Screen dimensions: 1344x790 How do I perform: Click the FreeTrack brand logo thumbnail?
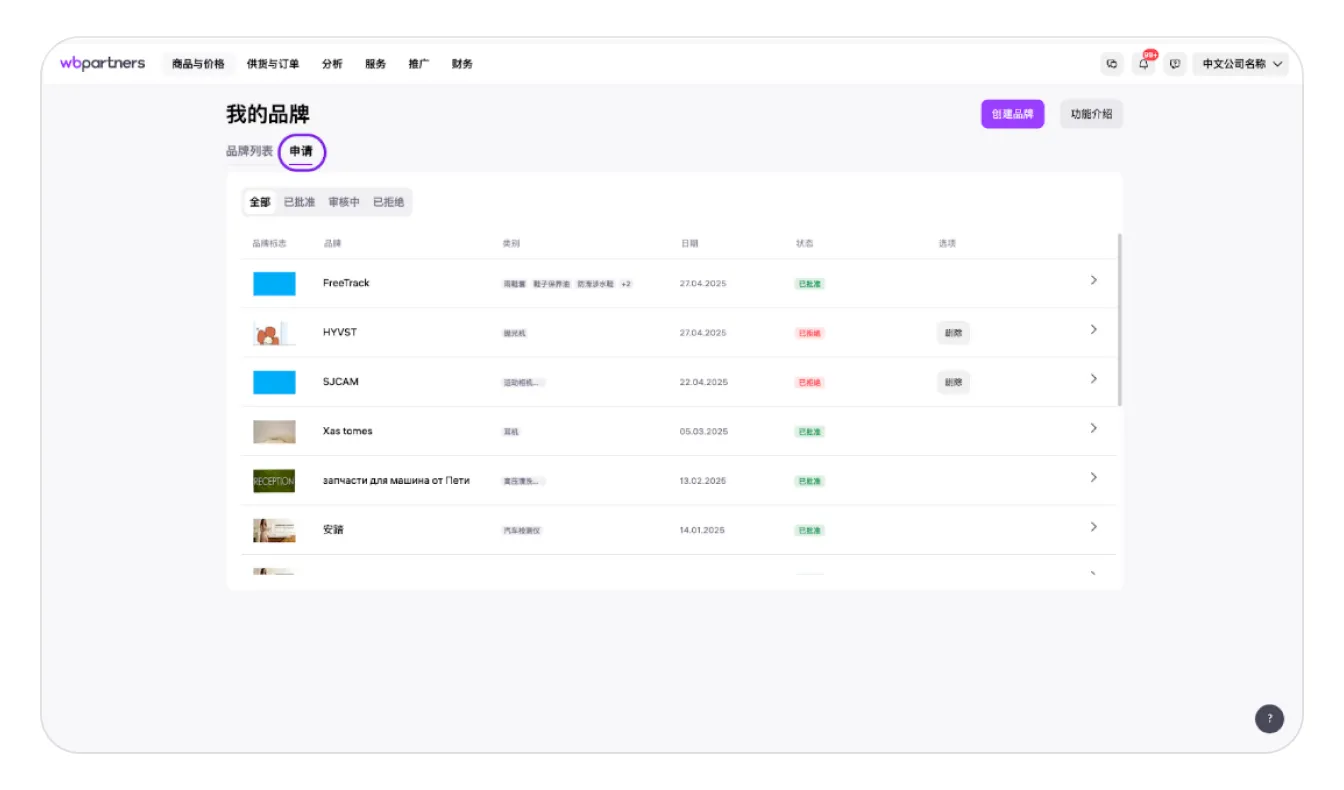(x=274, y=284)
